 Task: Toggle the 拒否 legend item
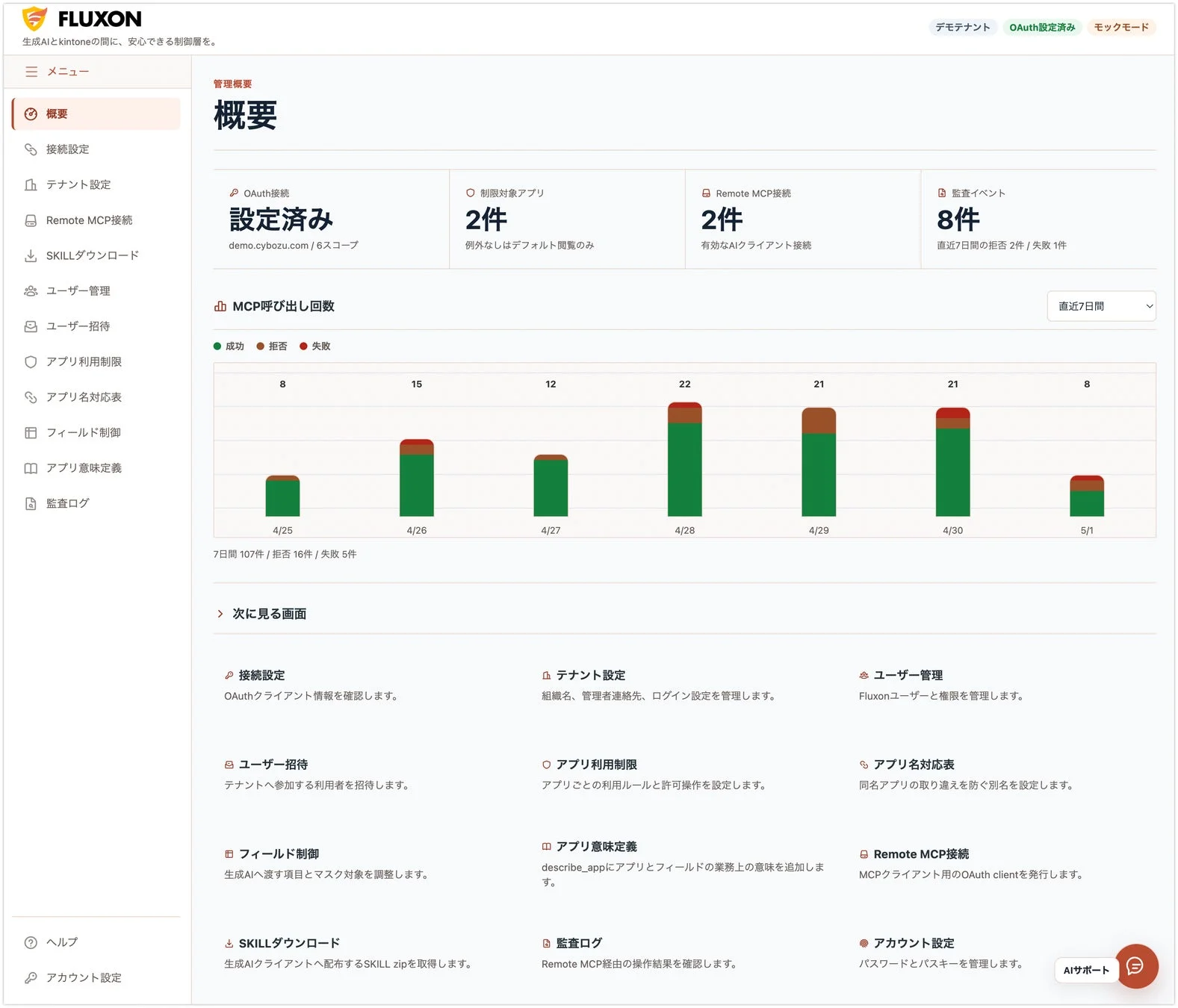pyautogui.click(x=272, y=346)
